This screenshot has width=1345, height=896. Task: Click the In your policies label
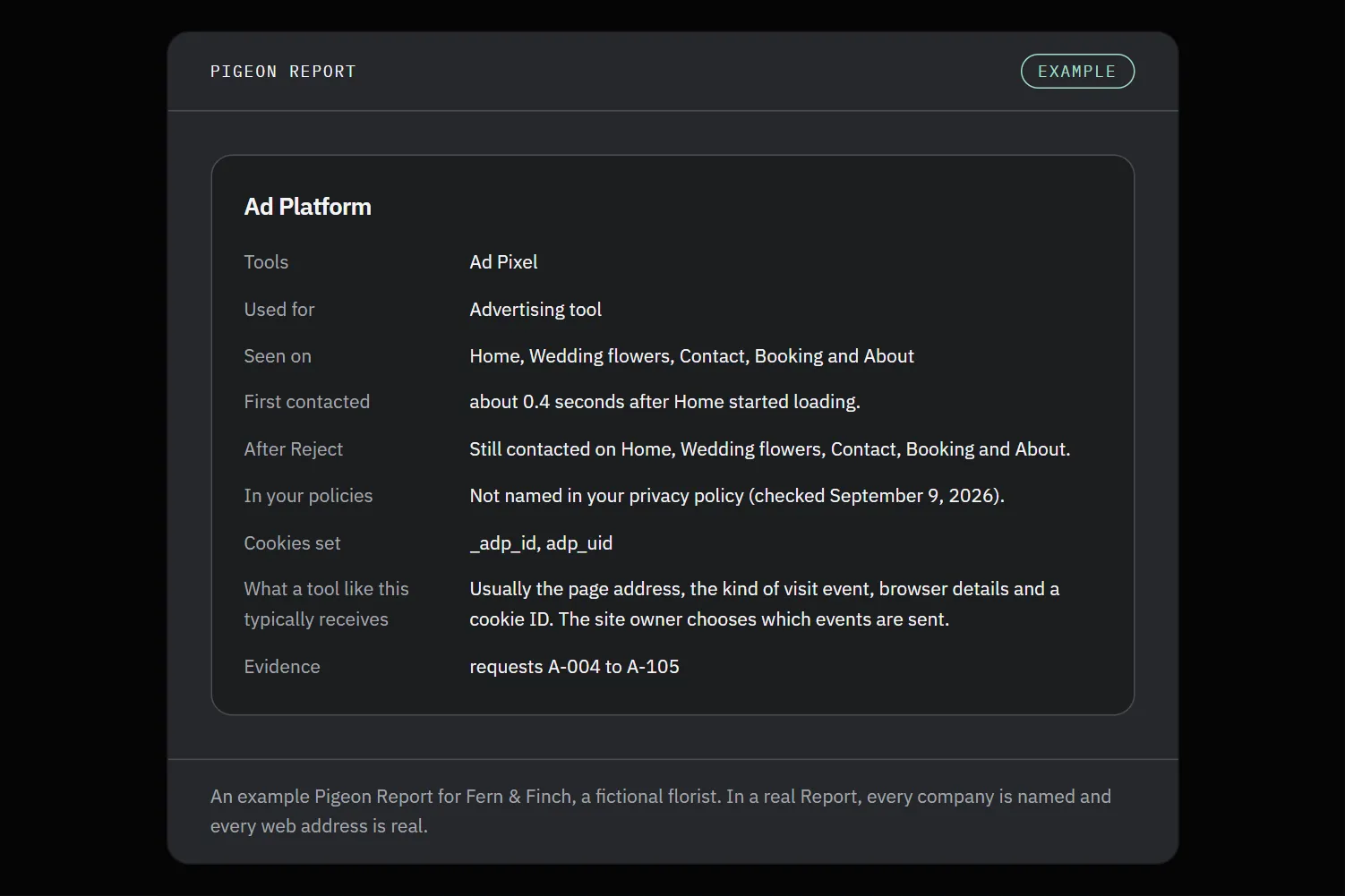pos(308,496)
